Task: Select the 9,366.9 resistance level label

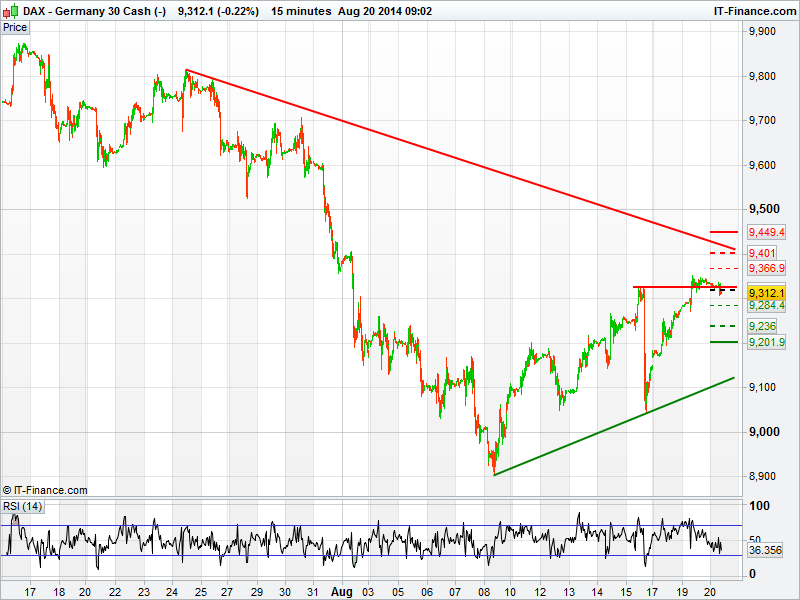Action: click(x=766, y=268)
